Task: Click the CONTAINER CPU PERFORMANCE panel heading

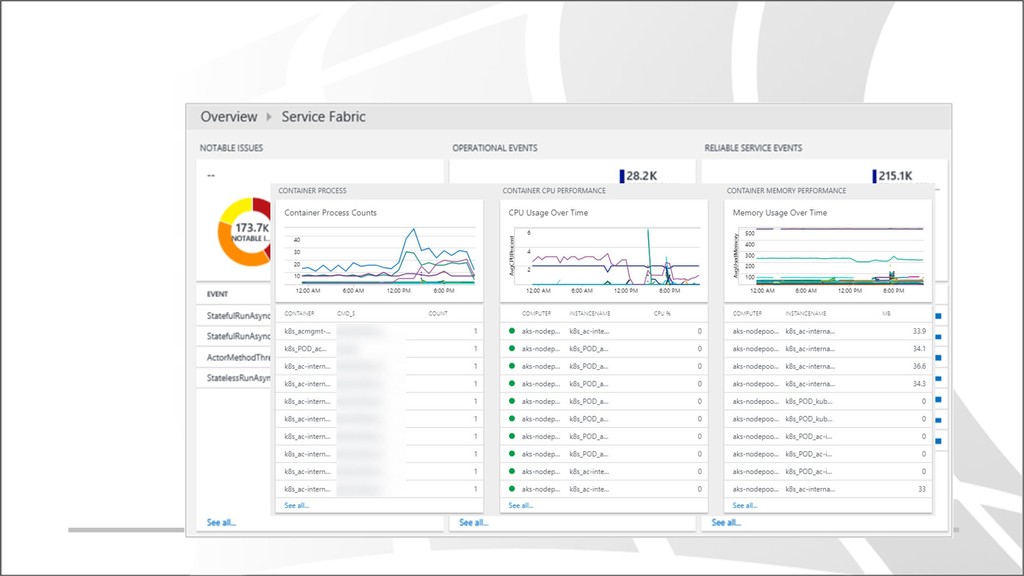Action: point(554,191)
